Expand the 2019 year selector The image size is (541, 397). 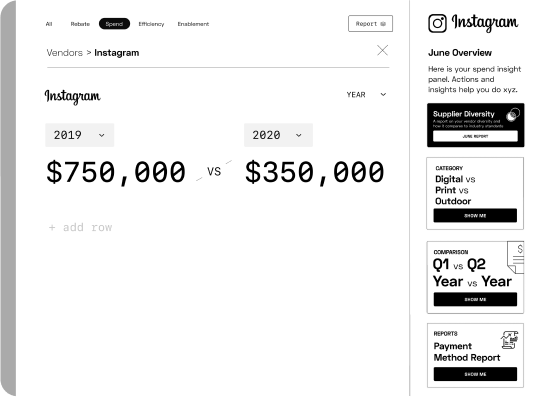pos(80,135)
